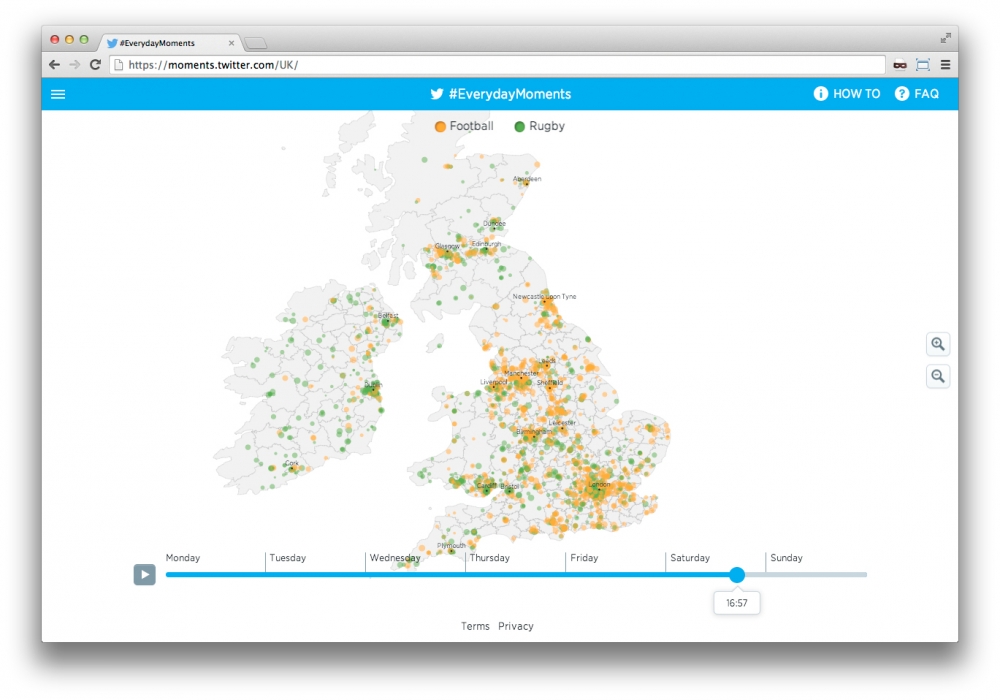This screenshot has width=1000, height=700.
Task: Jump to Saturday on the timeline
Action: pyautogui.click(x=689, y=558)
